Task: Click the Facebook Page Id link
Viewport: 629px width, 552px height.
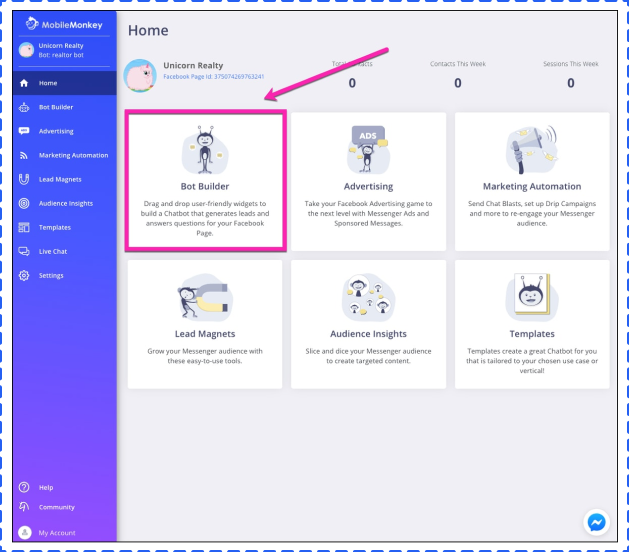Action: click(x=213, y=76)
